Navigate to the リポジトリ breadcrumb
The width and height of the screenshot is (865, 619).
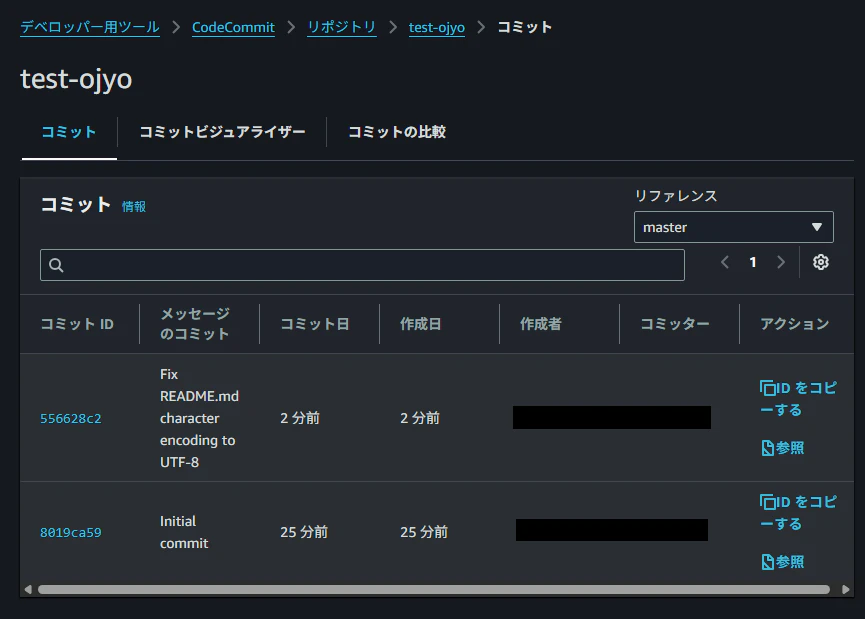(342, 27)
